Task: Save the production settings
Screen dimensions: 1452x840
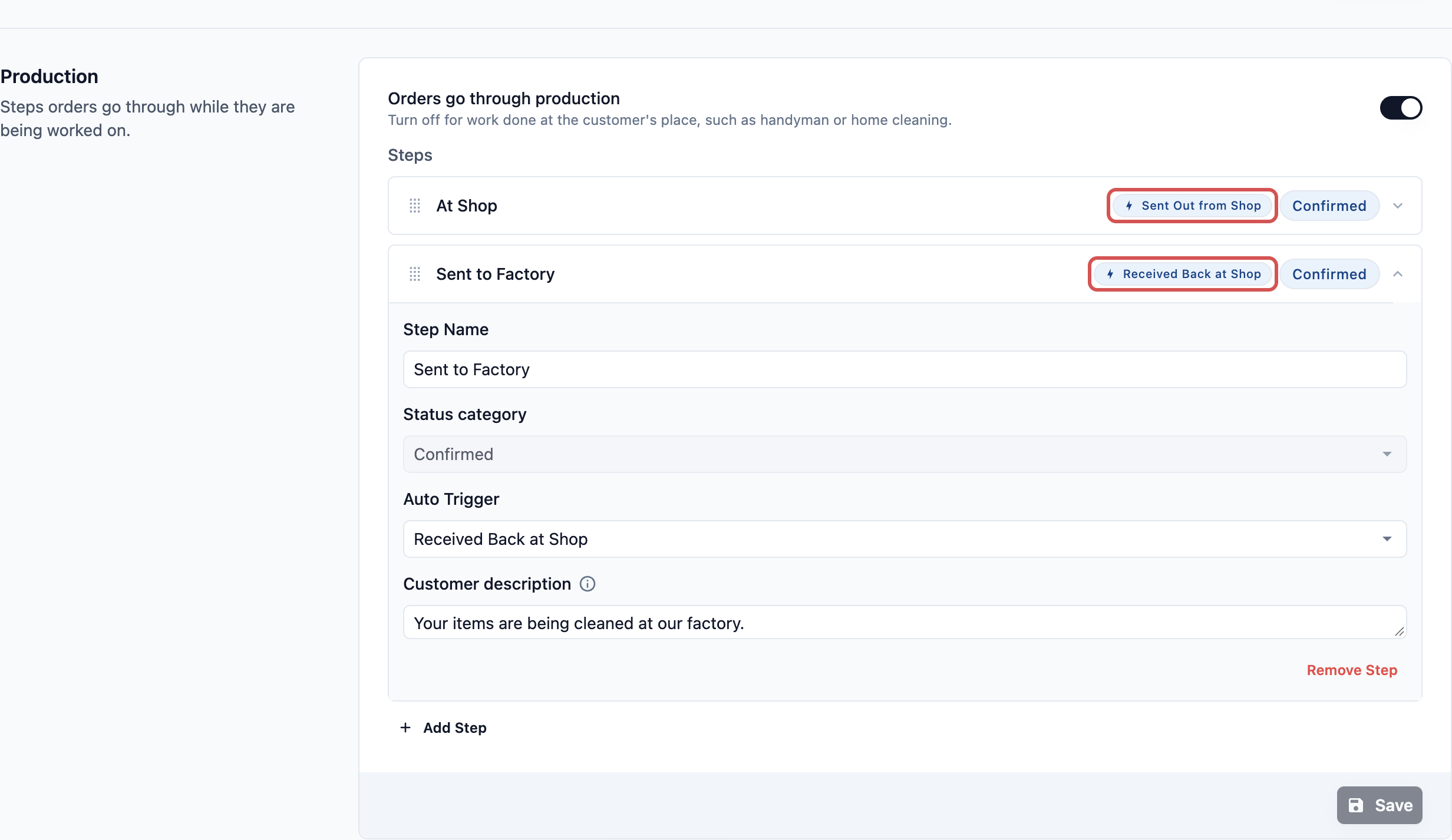Action: coord(1380,805)
